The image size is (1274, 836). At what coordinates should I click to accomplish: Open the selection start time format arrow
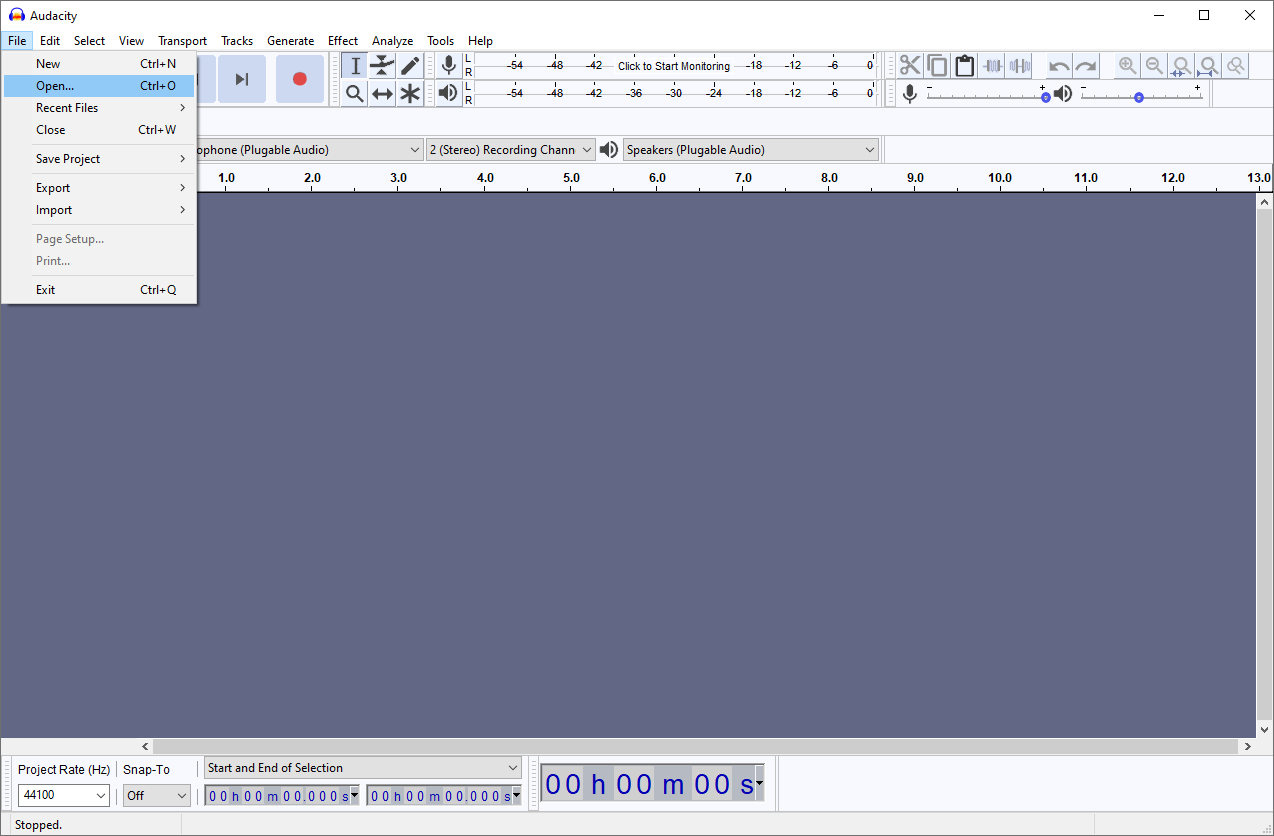[354, 796]
